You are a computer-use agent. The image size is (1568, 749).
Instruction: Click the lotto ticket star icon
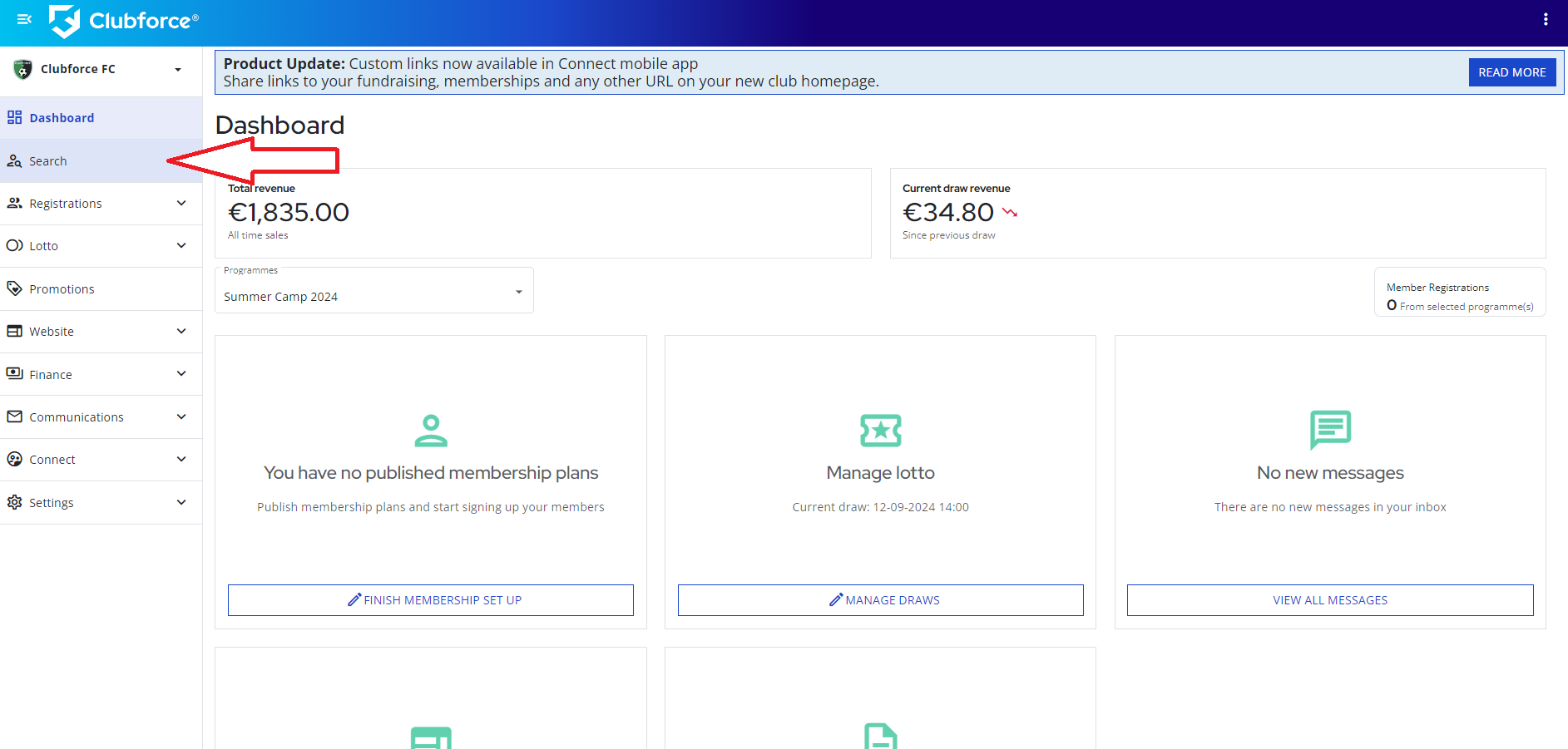[x=881, y=431]
